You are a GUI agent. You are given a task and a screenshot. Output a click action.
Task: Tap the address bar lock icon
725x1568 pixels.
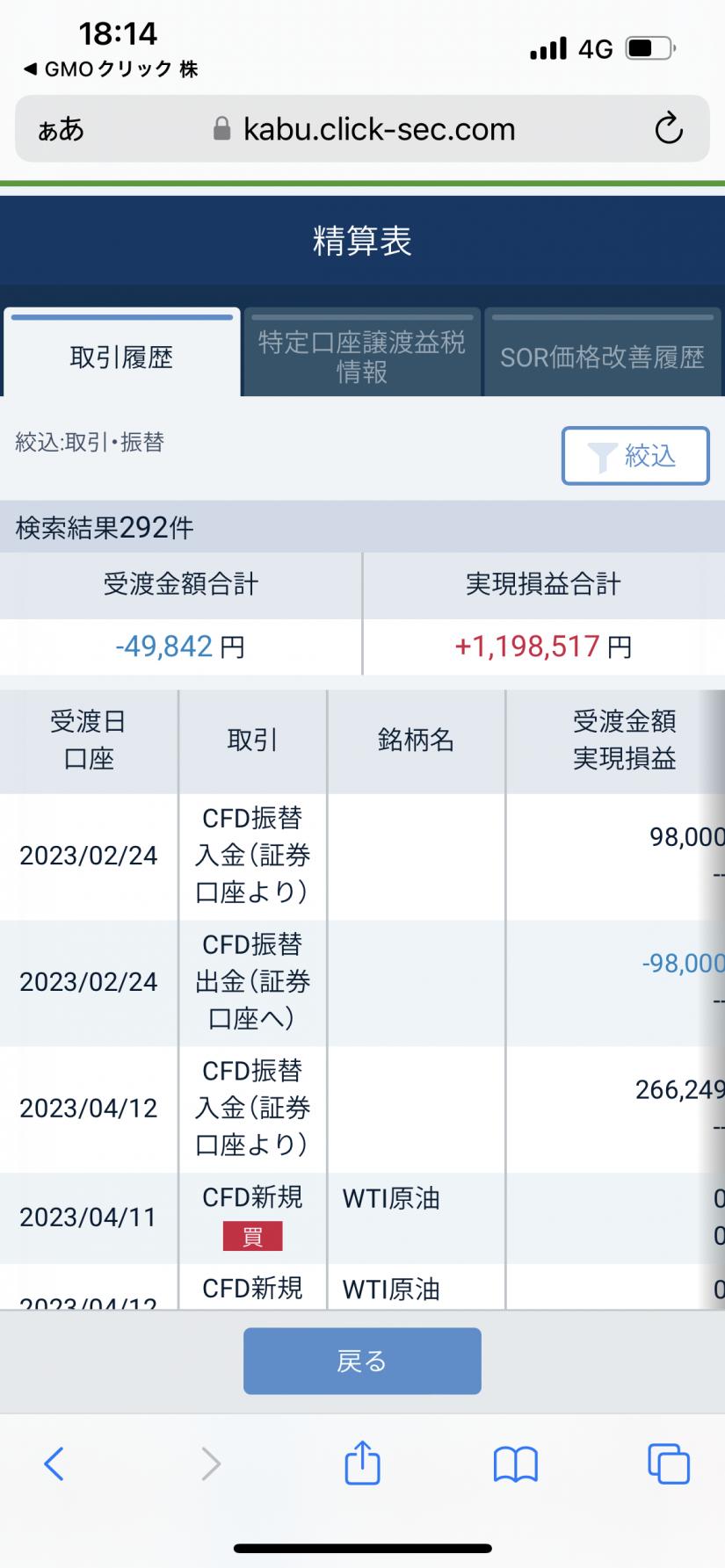click(221, 129)
